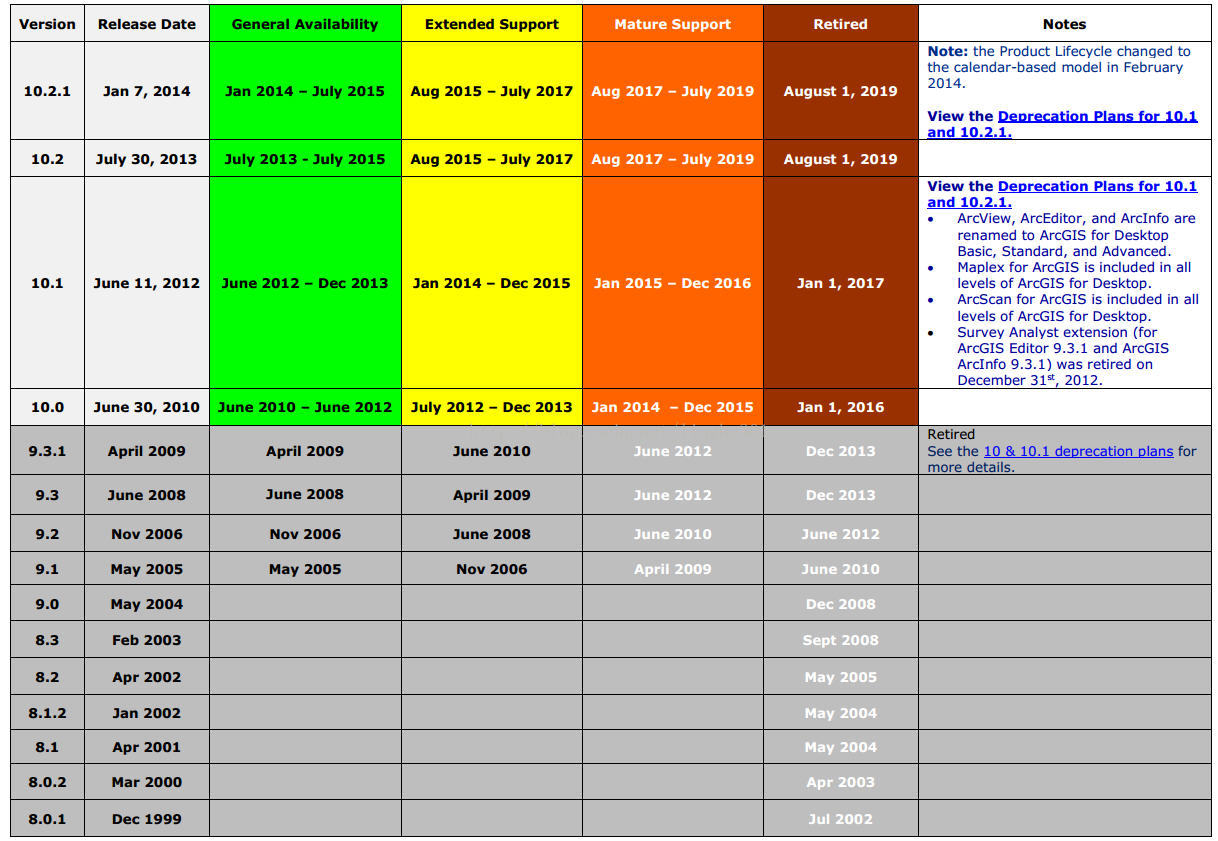Follow the 10 & 10.1 deprecation plans link

click(1078, 451)
